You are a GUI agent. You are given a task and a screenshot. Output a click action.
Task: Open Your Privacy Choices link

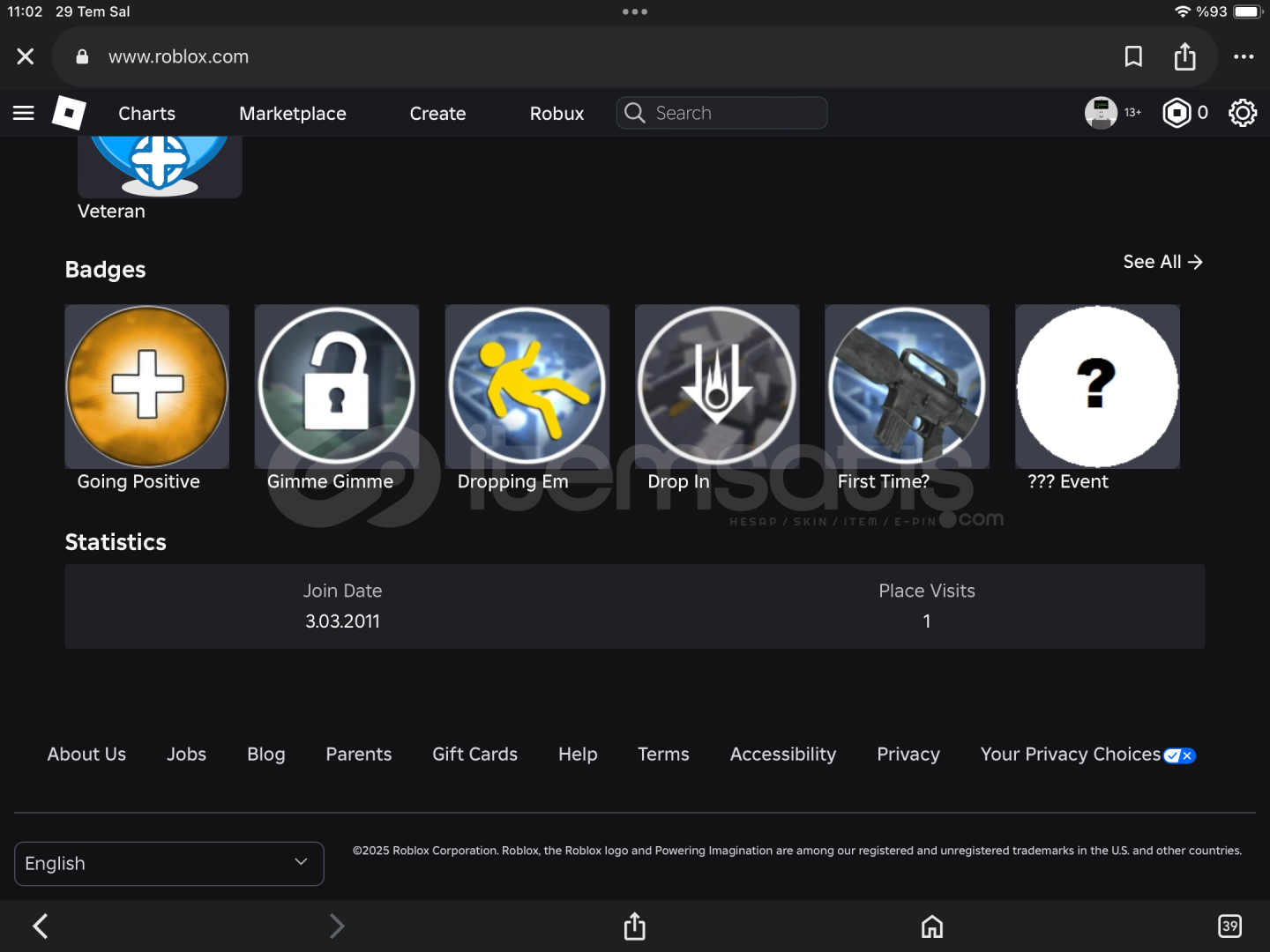tap(1071, 755)
